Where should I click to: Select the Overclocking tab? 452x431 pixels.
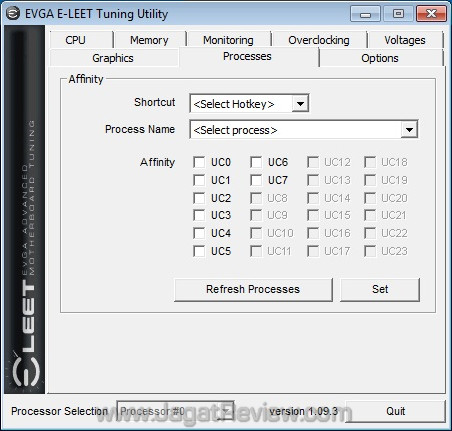point(319,40)
